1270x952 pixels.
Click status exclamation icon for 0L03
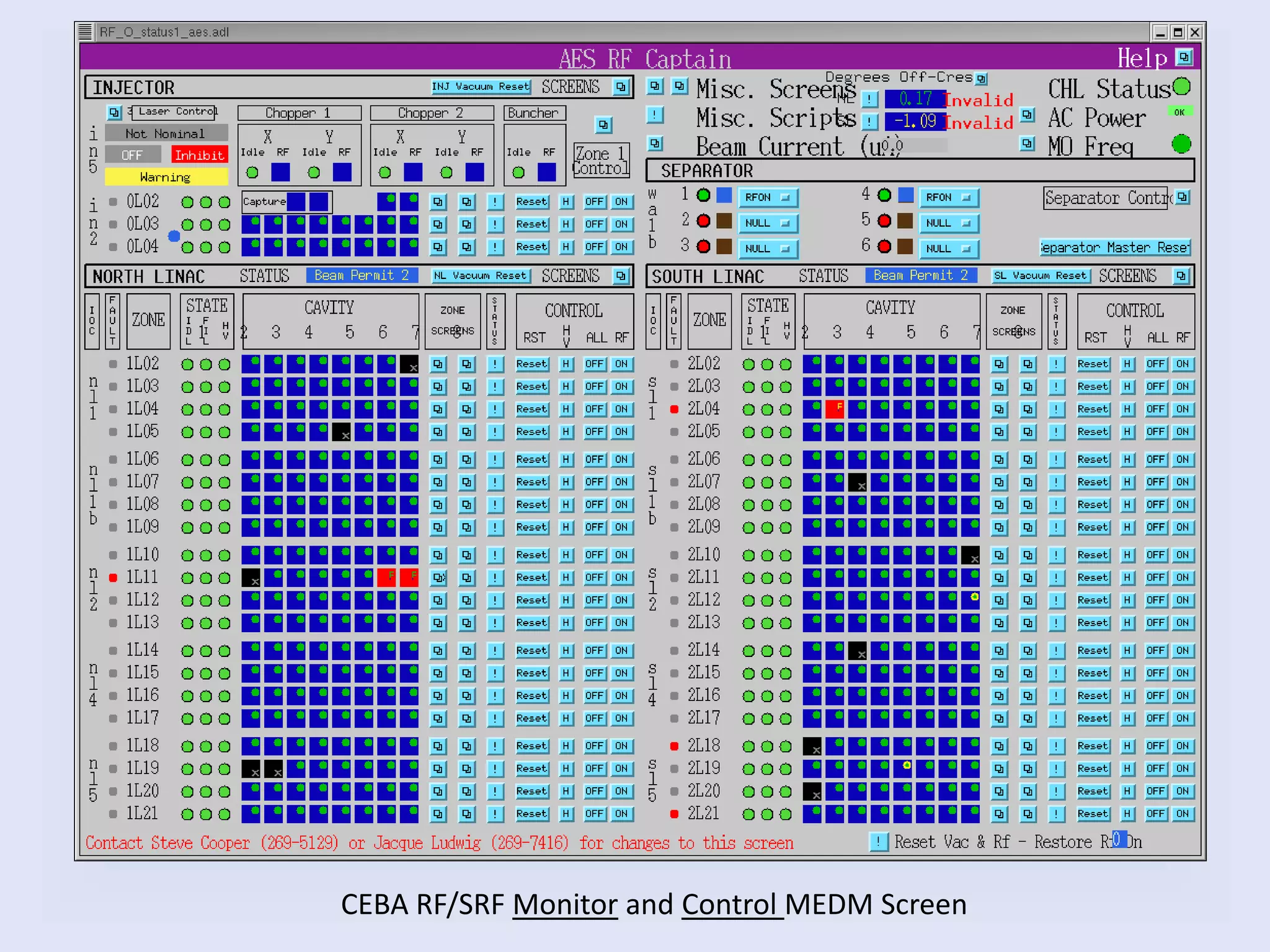pyautogui.click(x=495, y=224)
